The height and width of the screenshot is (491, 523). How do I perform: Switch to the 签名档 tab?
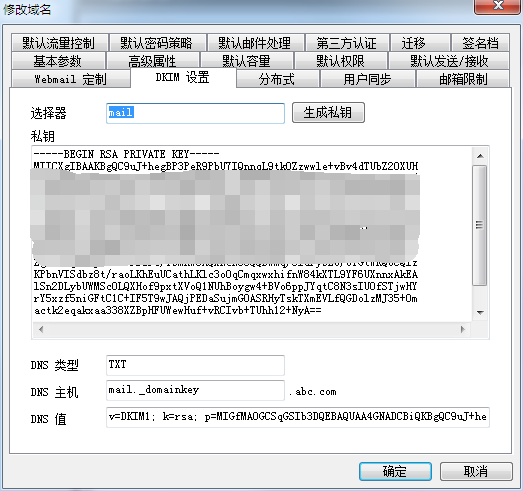point(480,43)
